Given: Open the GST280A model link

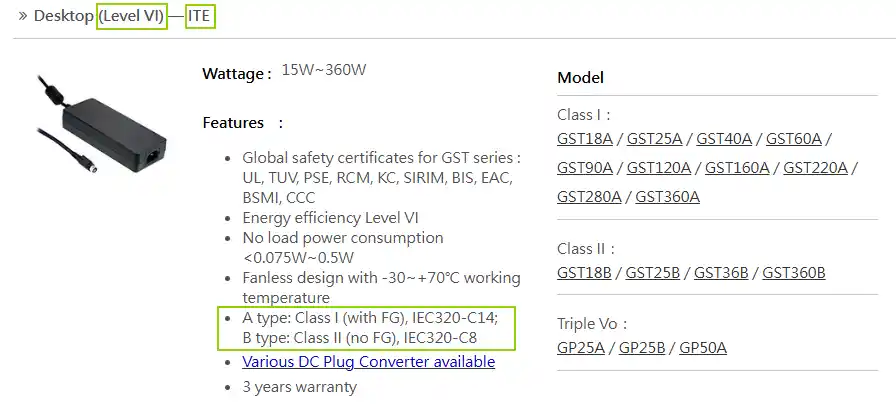Looking at the screenshot, I should pos(589,197).
